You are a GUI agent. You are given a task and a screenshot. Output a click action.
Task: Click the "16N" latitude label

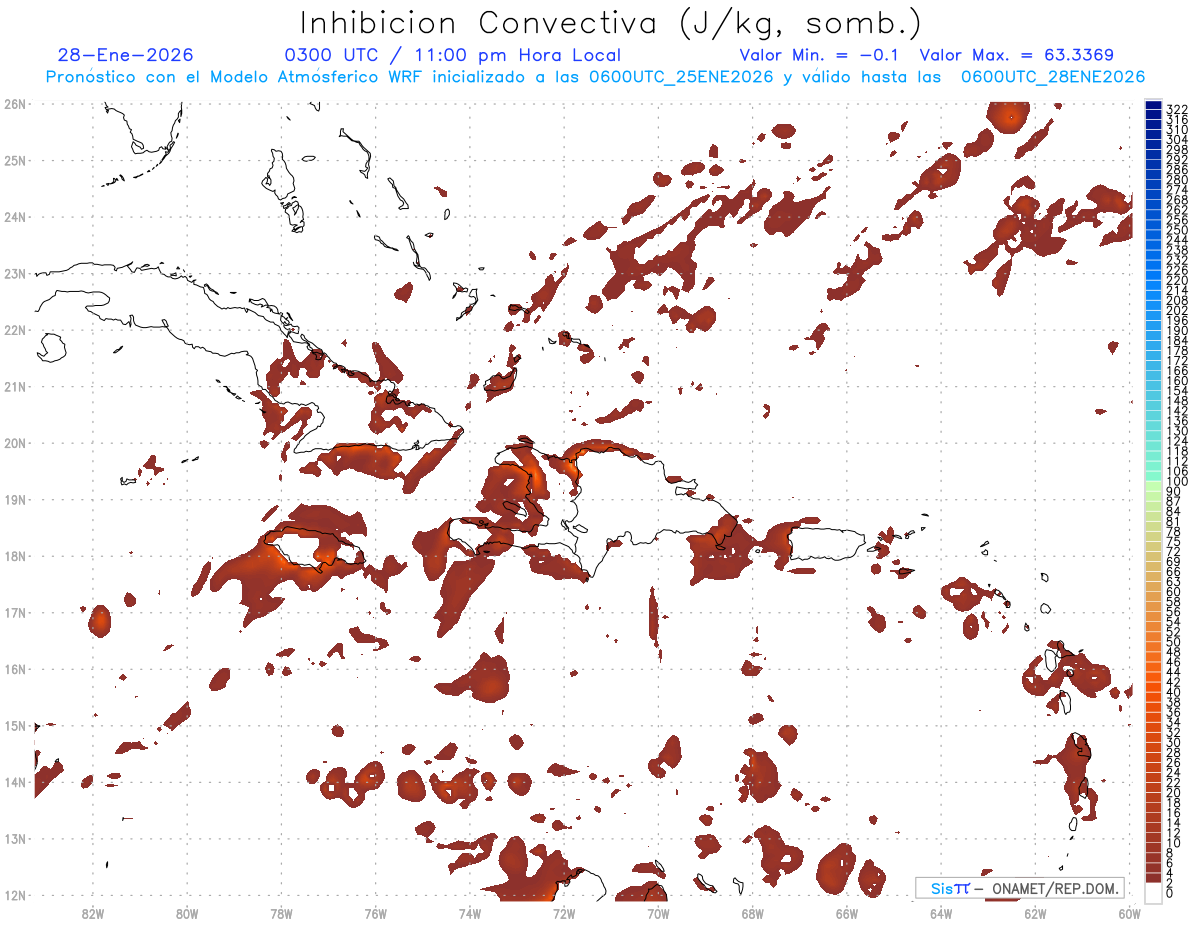coord(15,669)
